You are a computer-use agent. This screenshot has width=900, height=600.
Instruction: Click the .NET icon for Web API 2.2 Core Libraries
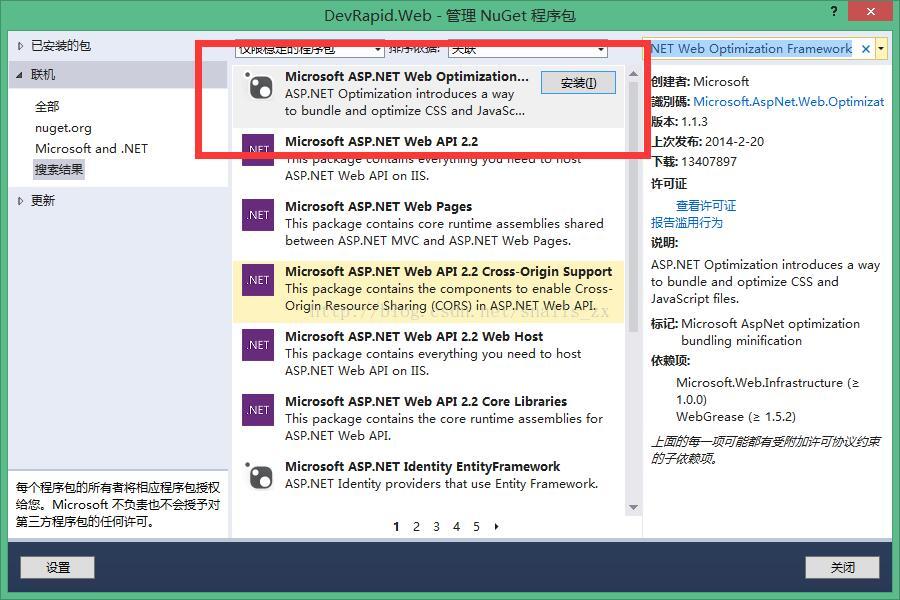coord(258,409)
